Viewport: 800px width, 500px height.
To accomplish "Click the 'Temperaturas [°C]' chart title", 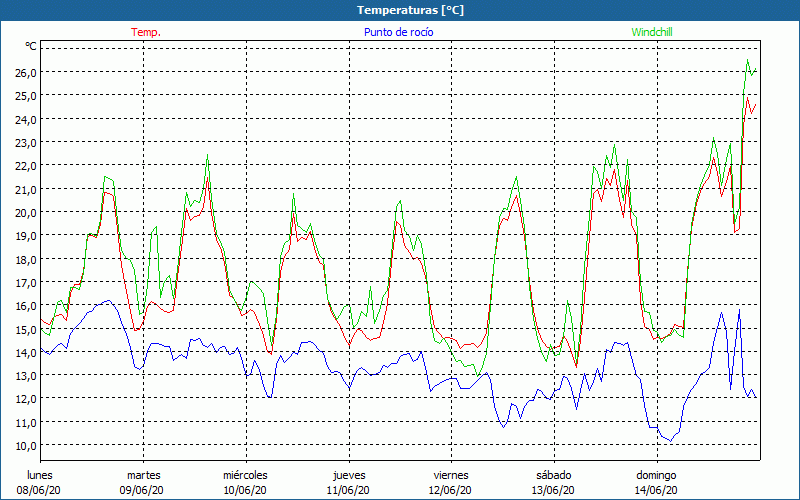I will pos(410,10).
